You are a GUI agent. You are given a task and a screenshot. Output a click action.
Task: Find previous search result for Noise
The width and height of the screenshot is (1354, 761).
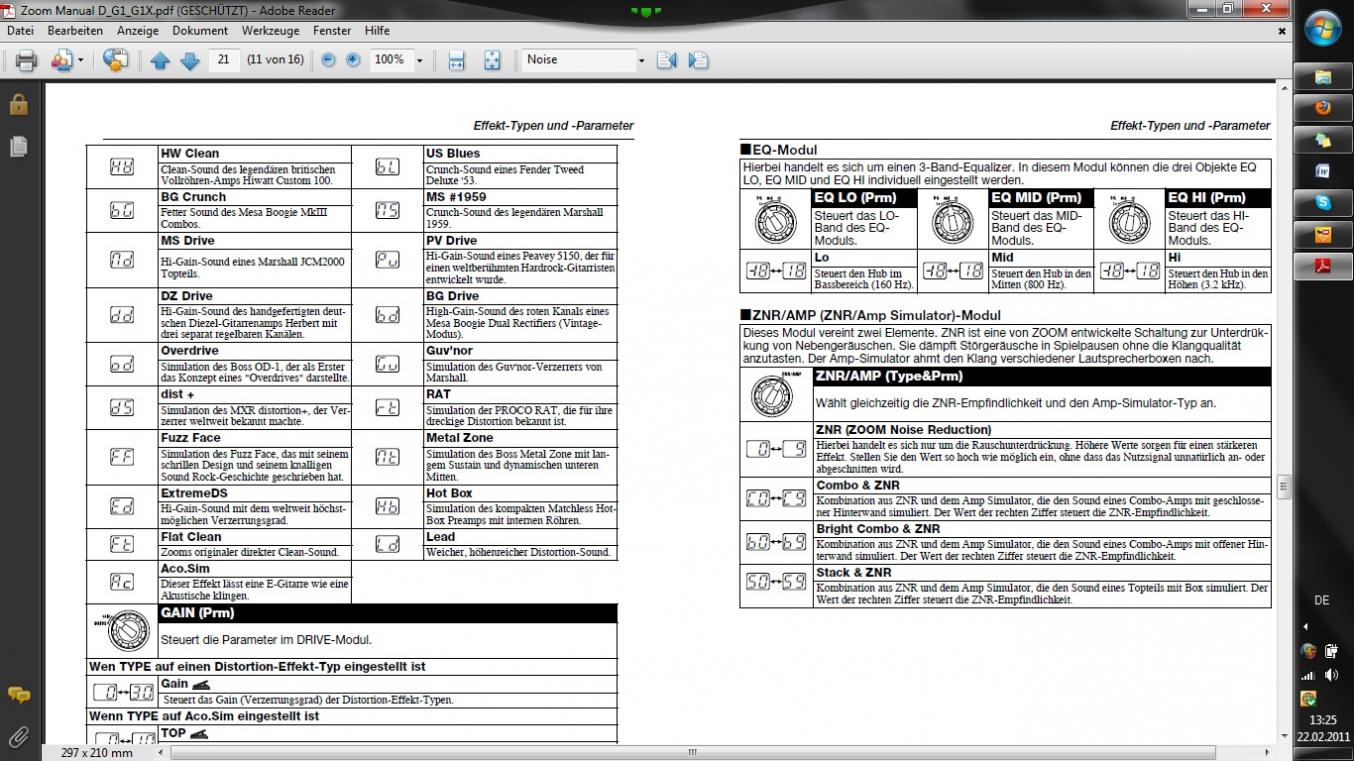[666, 60]
